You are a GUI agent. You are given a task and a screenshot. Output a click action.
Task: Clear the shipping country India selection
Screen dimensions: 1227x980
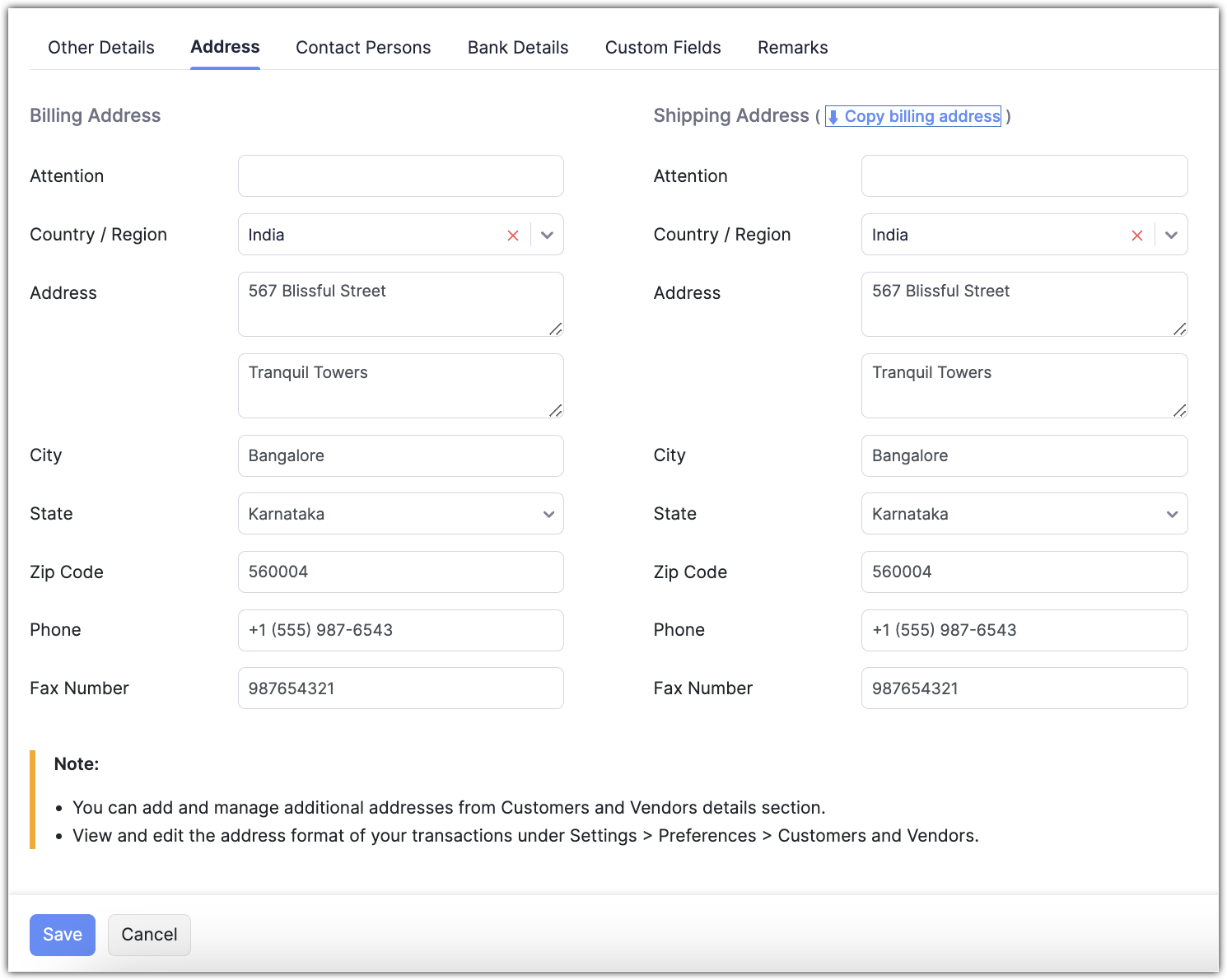[1136, 236]
